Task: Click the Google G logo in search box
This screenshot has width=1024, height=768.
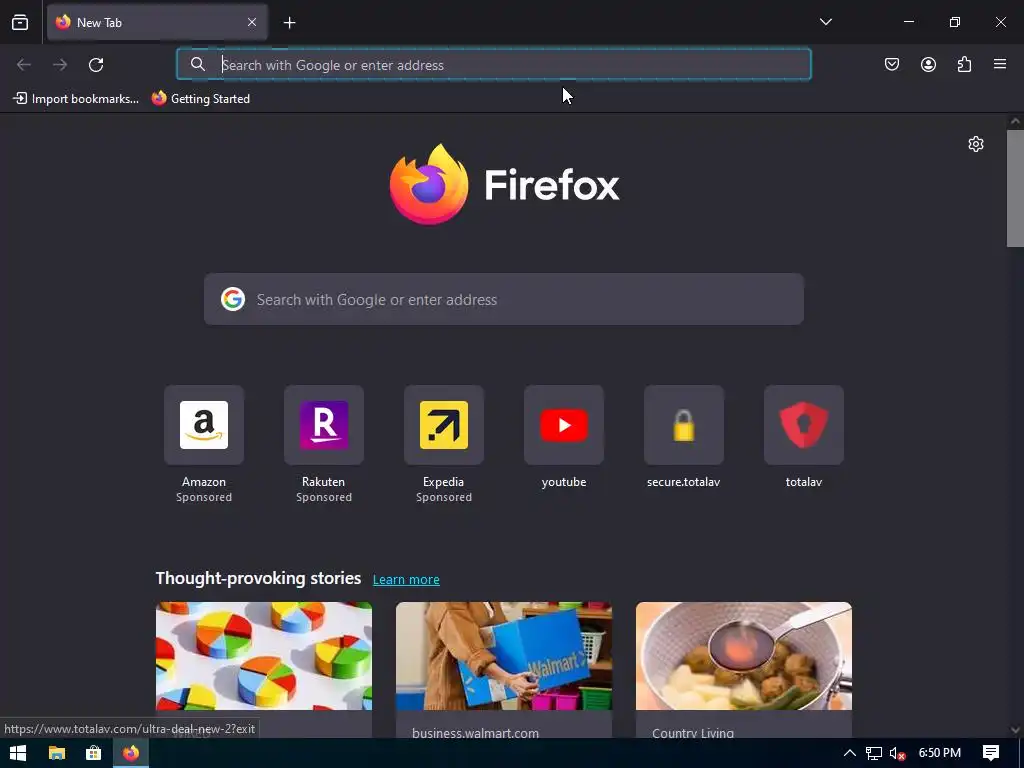Action: 232,299
